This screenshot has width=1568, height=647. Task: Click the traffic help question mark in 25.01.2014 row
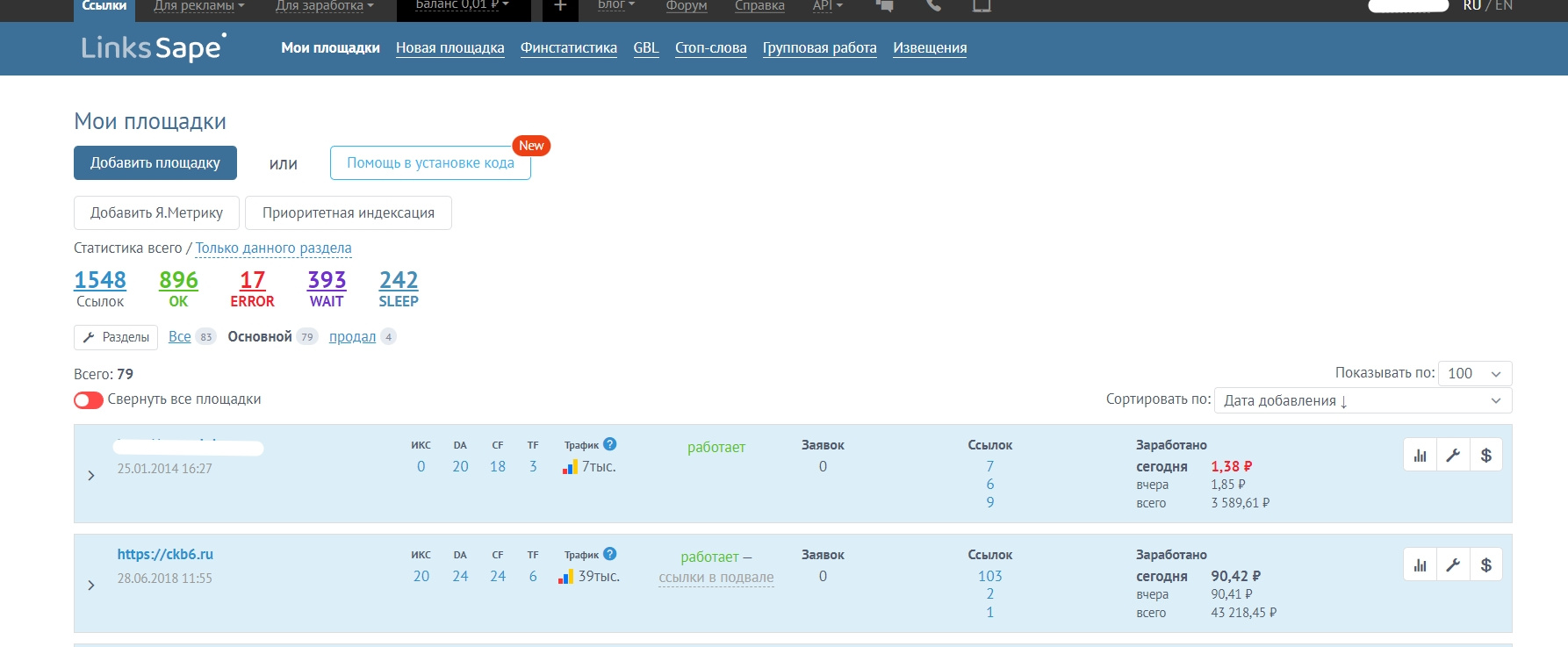tap(610, 444)
